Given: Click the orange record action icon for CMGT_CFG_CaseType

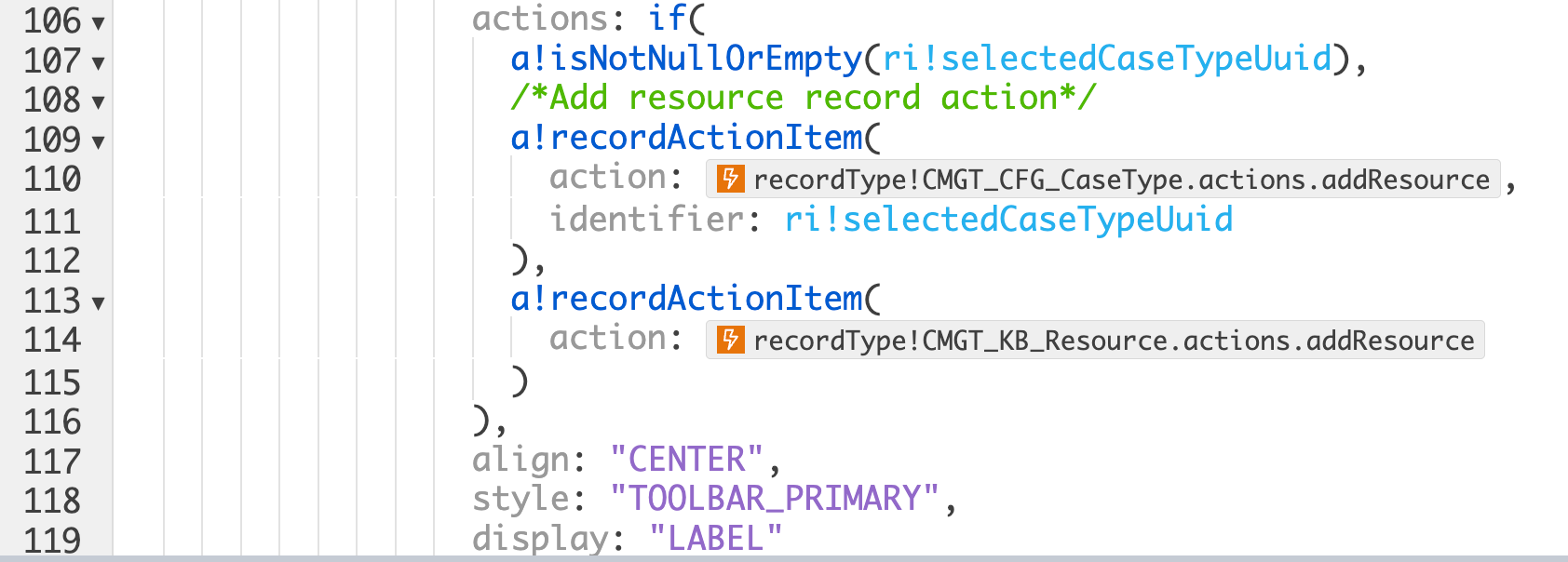Looking at the screenshot, I should (731, 179).
